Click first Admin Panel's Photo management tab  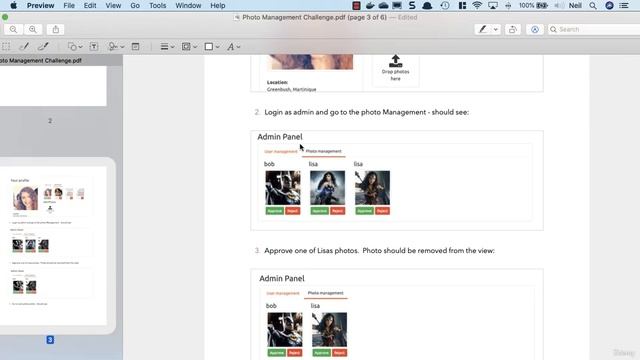point(323,151)
